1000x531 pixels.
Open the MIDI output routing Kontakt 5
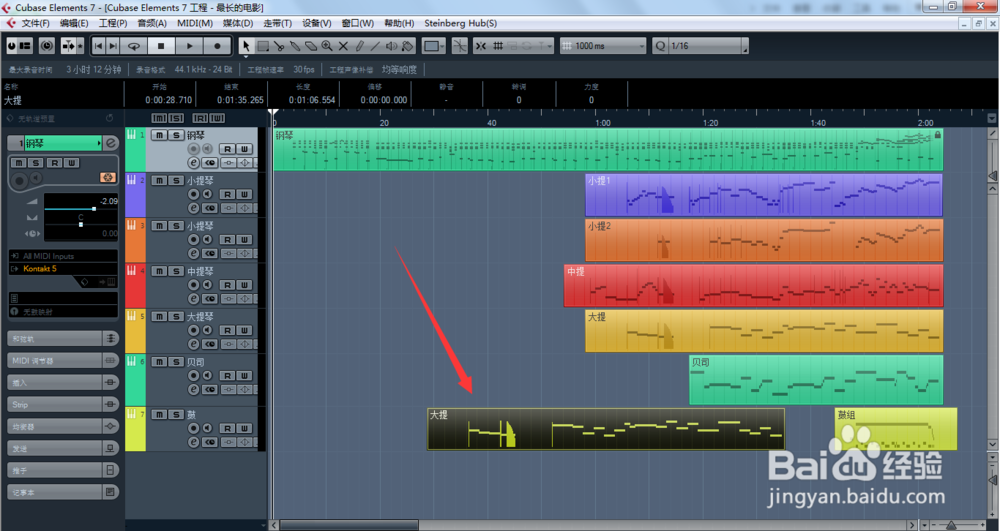(63, 268)
